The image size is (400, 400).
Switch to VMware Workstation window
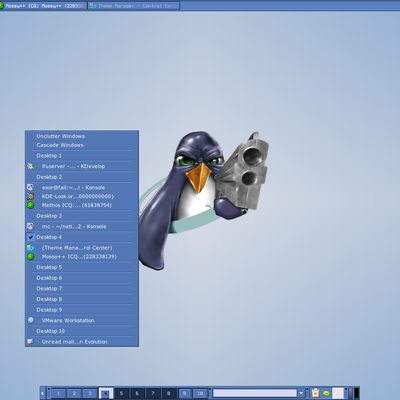pos(82,320)
